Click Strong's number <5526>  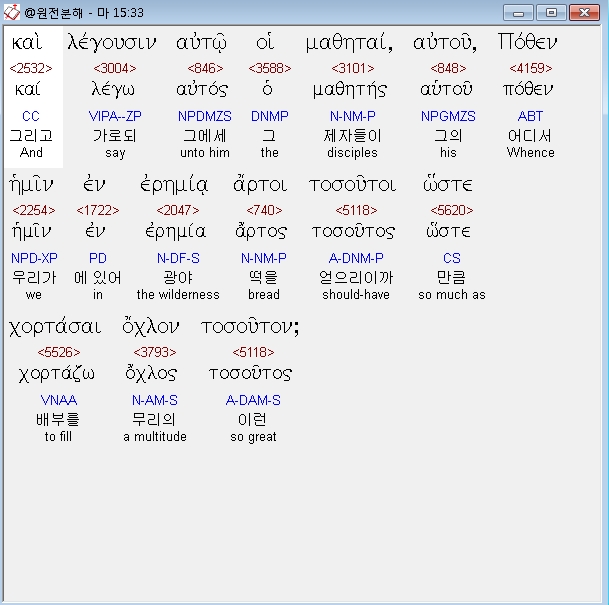(x=59, y=353)
